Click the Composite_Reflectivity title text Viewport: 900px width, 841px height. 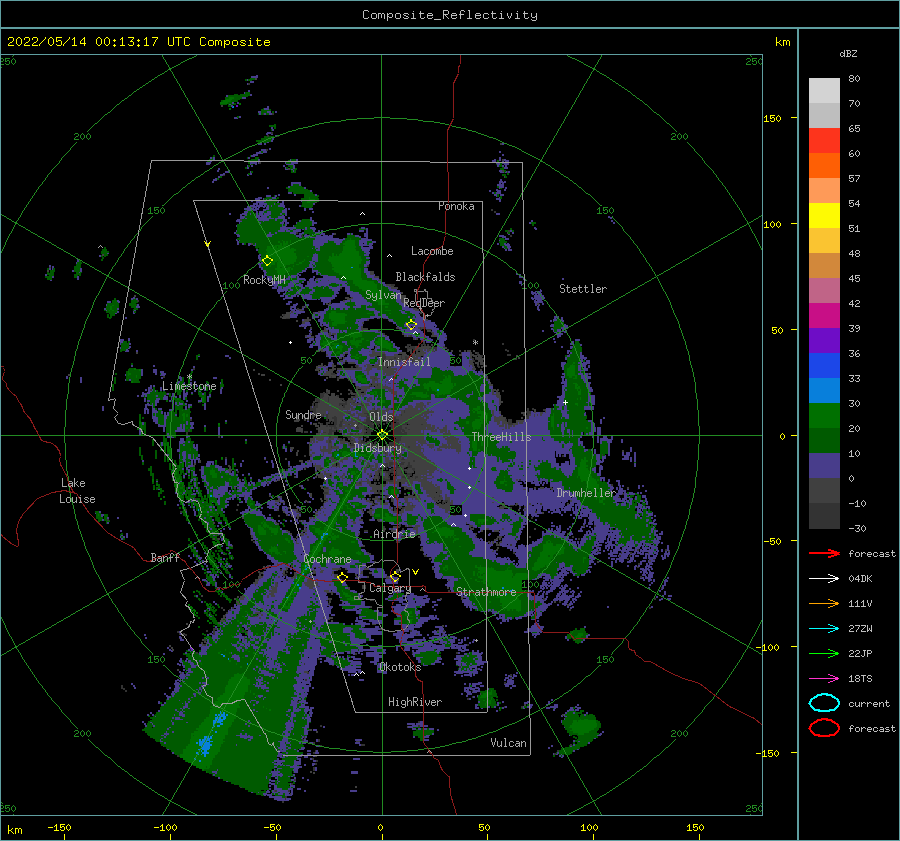click(450, 15)
